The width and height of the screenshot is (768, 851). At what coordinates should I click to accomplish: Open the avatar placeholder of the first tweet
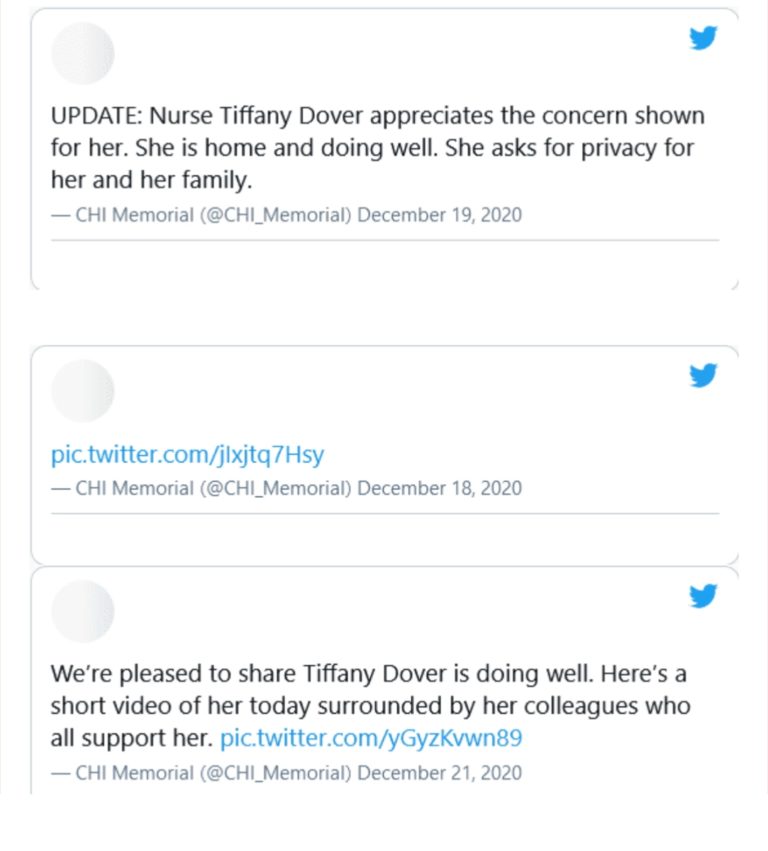(82, 53)
